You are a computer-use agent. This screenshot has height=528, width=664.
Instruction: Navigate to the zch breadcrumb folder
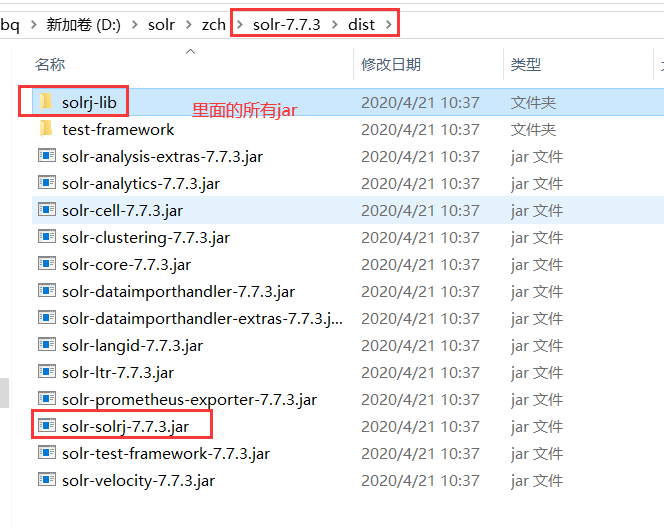click(x=214, y=25)
